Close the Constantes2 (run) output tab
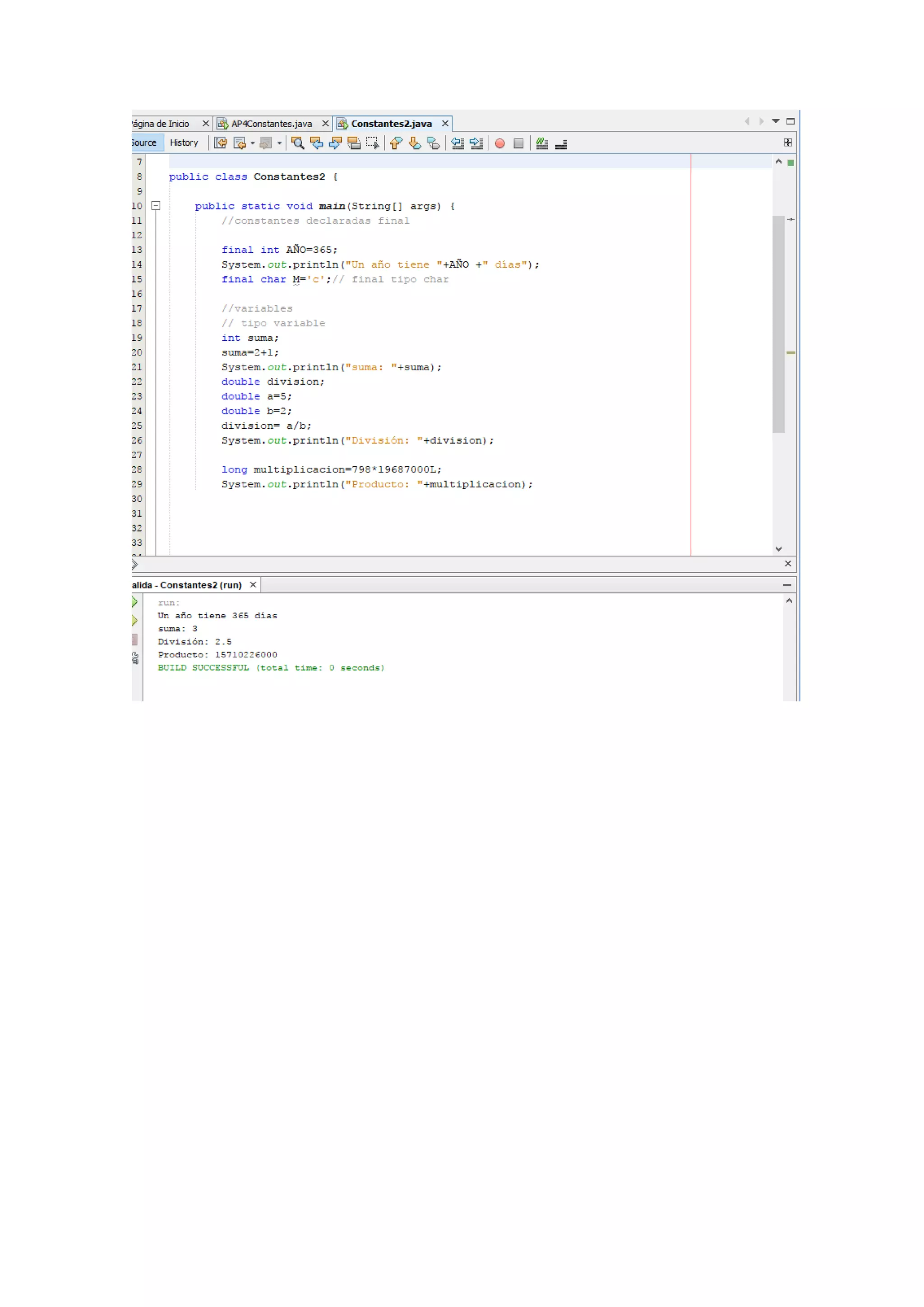Image resolution: width=924 pixels, height=1307 pixels. [x=253, y=584]
